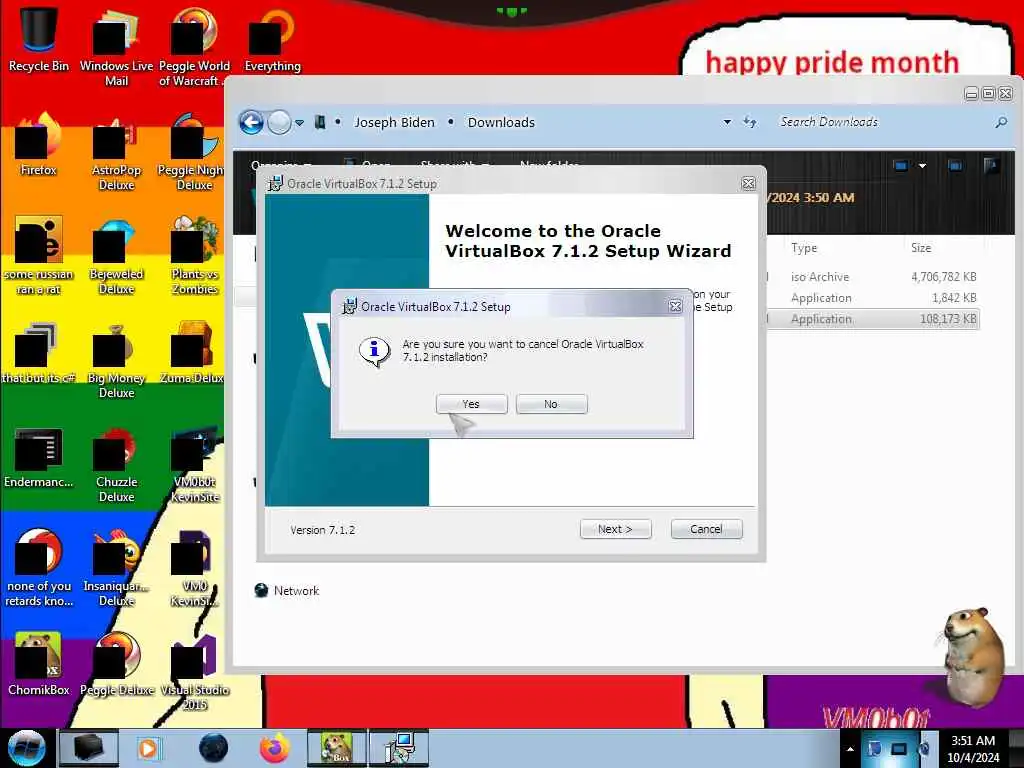Select Endermanc... desktop icon
1024x768 pixels.
tap(39, 456)
